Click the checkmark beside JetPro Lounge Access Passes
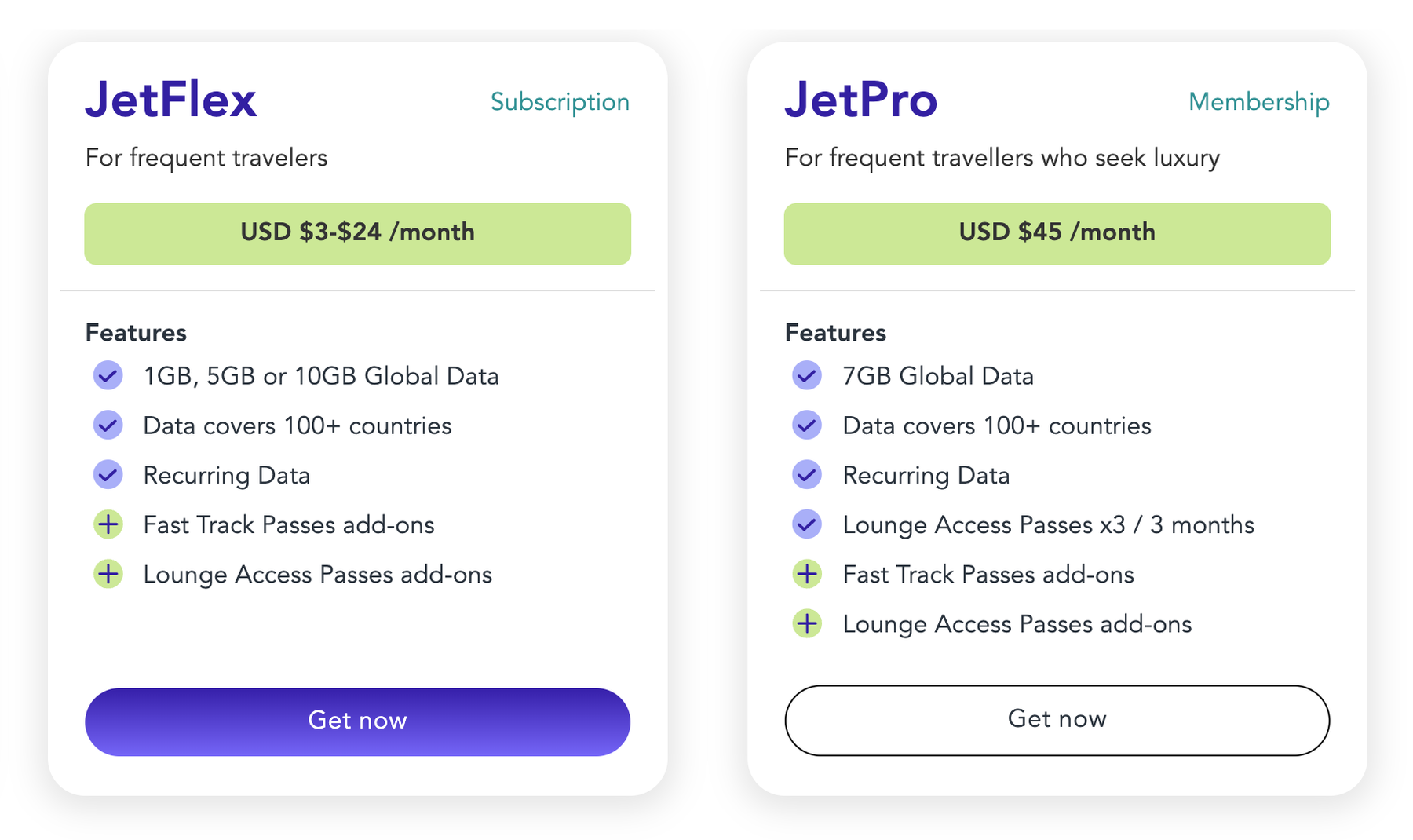 (x=806, y=524)
